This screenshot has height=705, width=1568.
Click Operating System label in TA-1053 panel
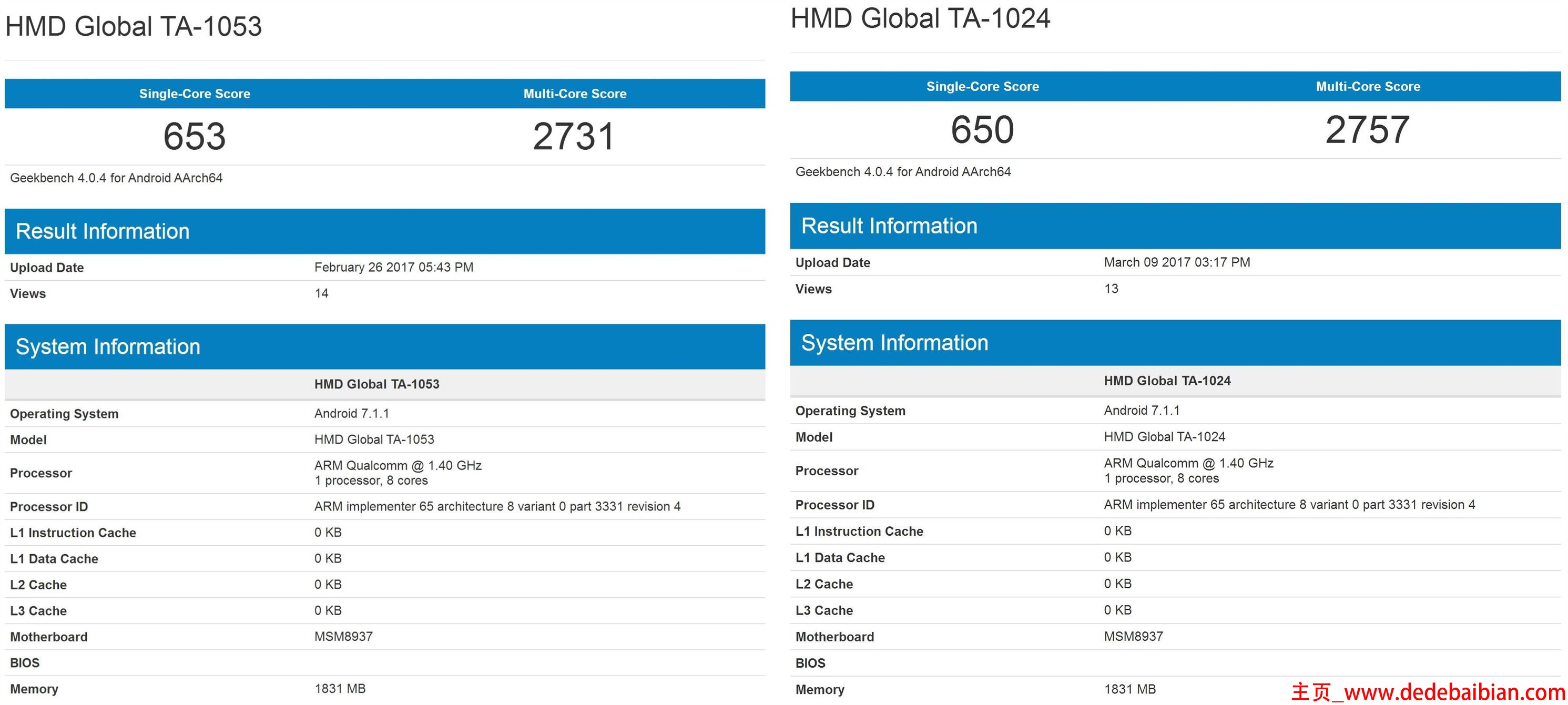pos(65,414)
